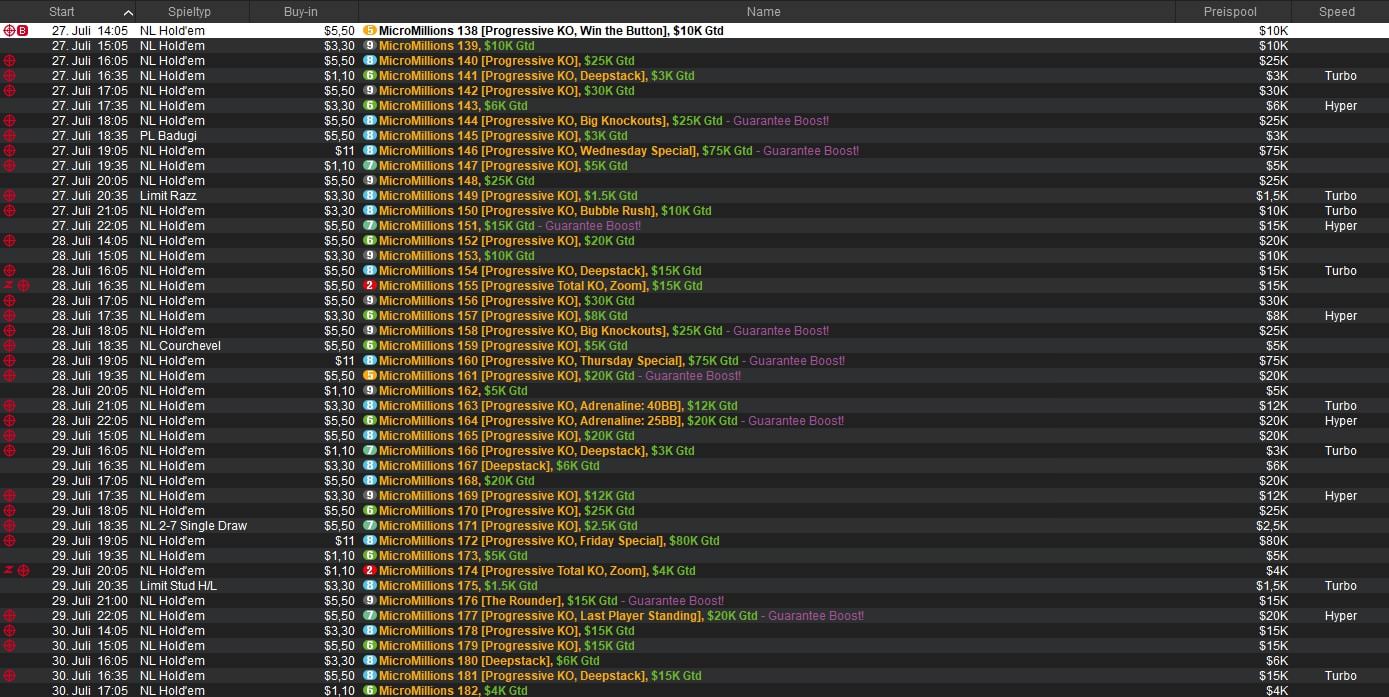Click the green 7-max badge beside MicroMillions 147
The height and width of the screenshot is (697, 1389).
370,166
